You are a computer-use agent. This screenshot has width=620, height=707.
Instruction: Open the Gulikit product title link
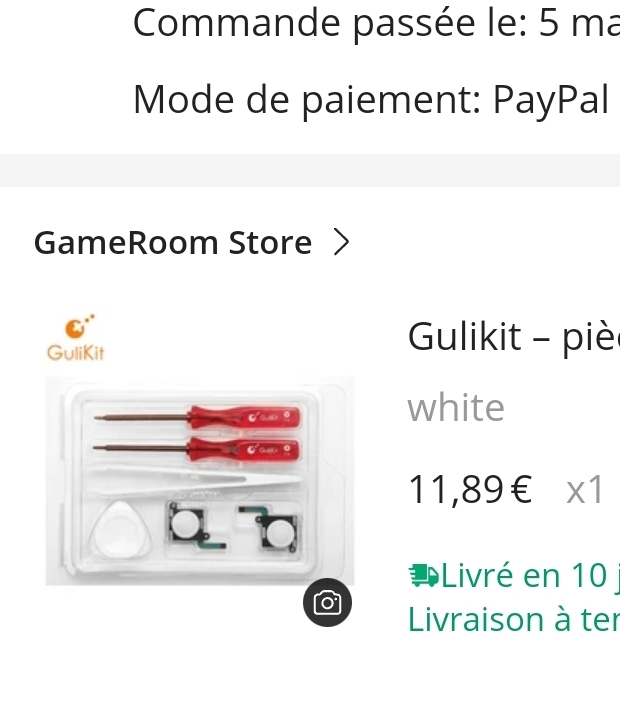tap(514, 336)
